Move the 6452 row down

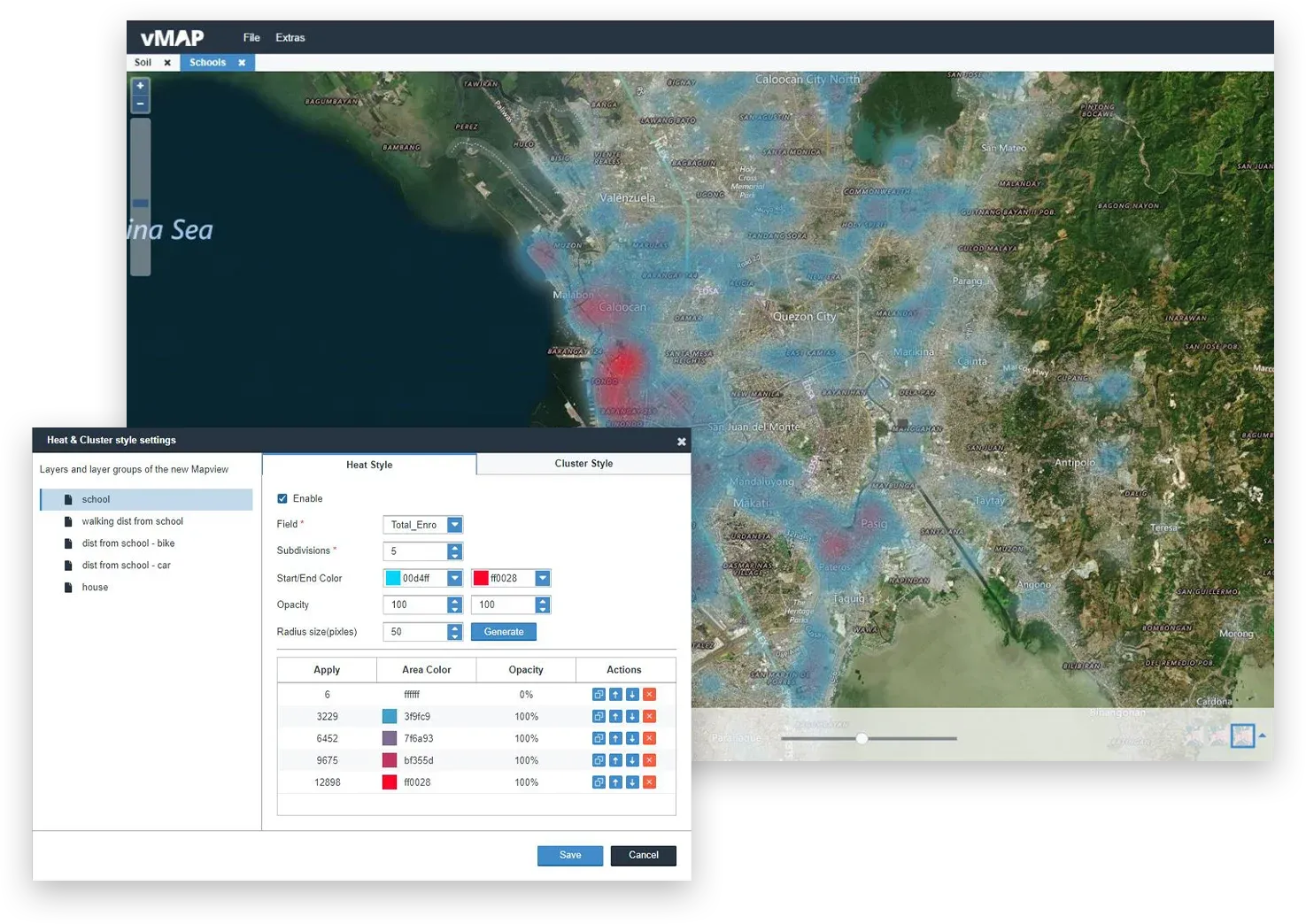click(632, 738)
